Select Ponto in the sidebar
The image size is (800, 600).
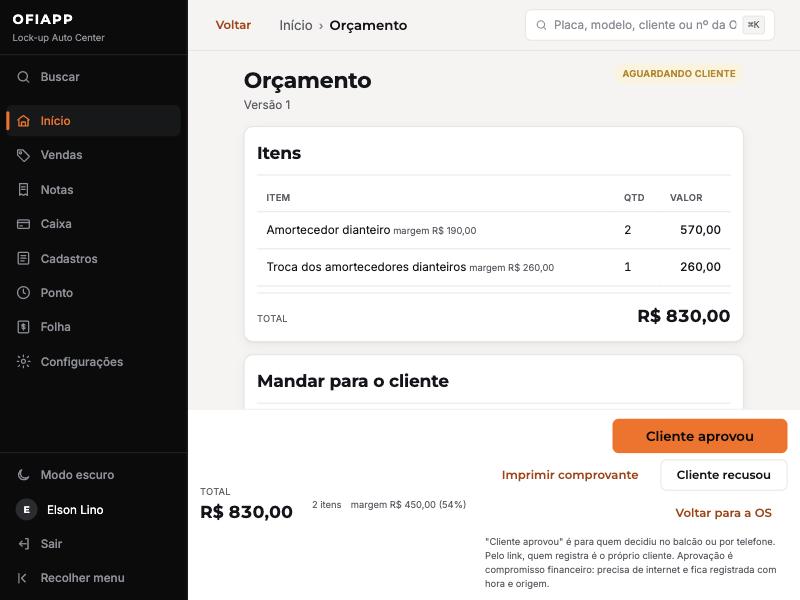click(x=93, y=293)
